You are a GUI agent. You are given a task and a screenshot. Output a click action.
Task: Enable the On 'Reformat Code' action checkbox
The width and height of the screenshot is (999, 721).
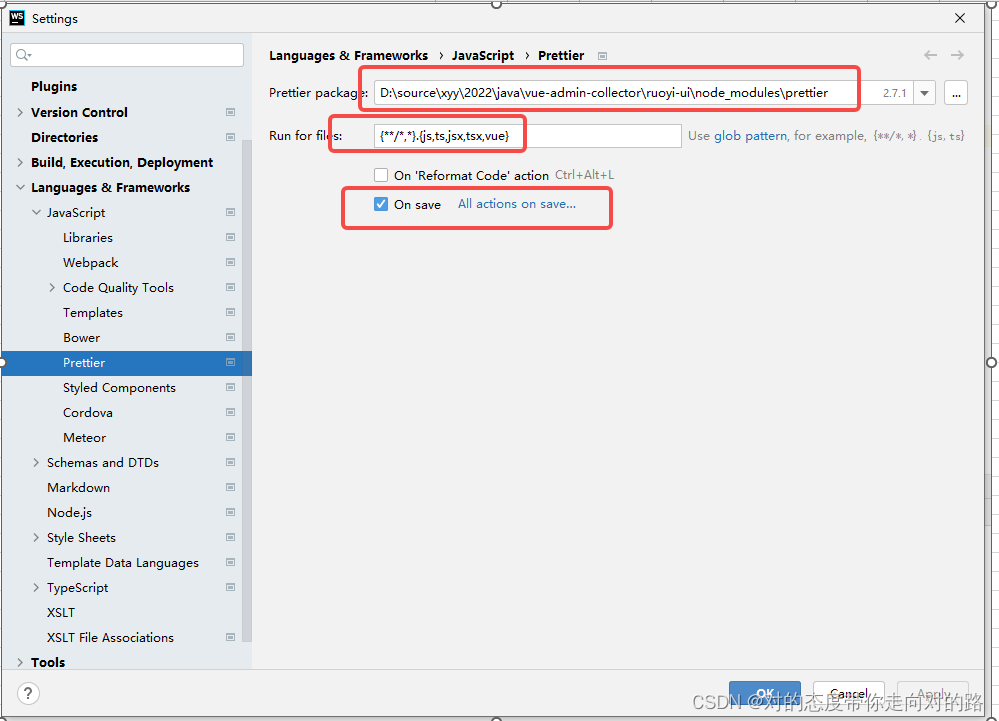(381, 174)
